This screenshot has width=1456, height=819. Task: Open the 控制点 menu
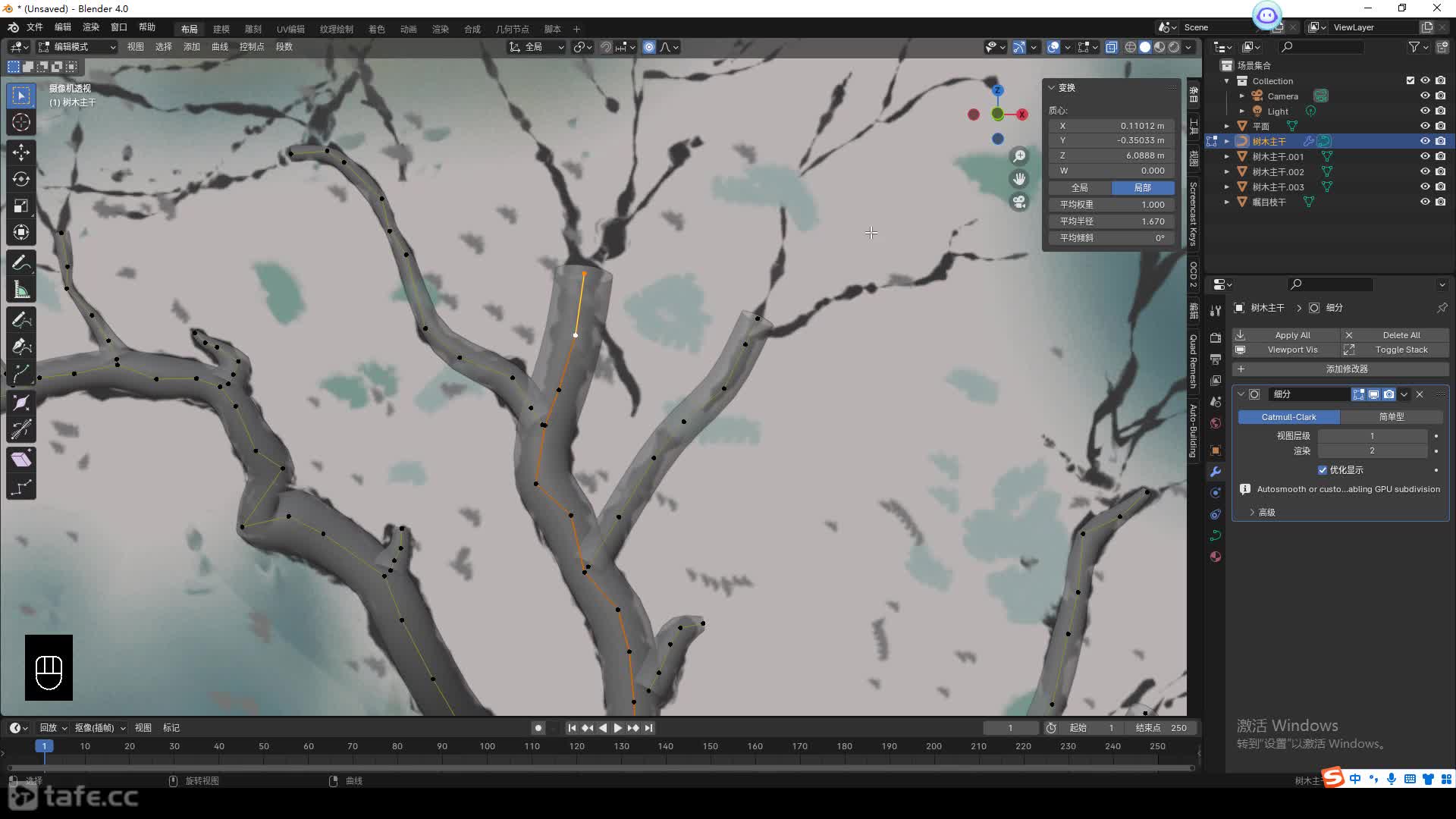[252, 47]
